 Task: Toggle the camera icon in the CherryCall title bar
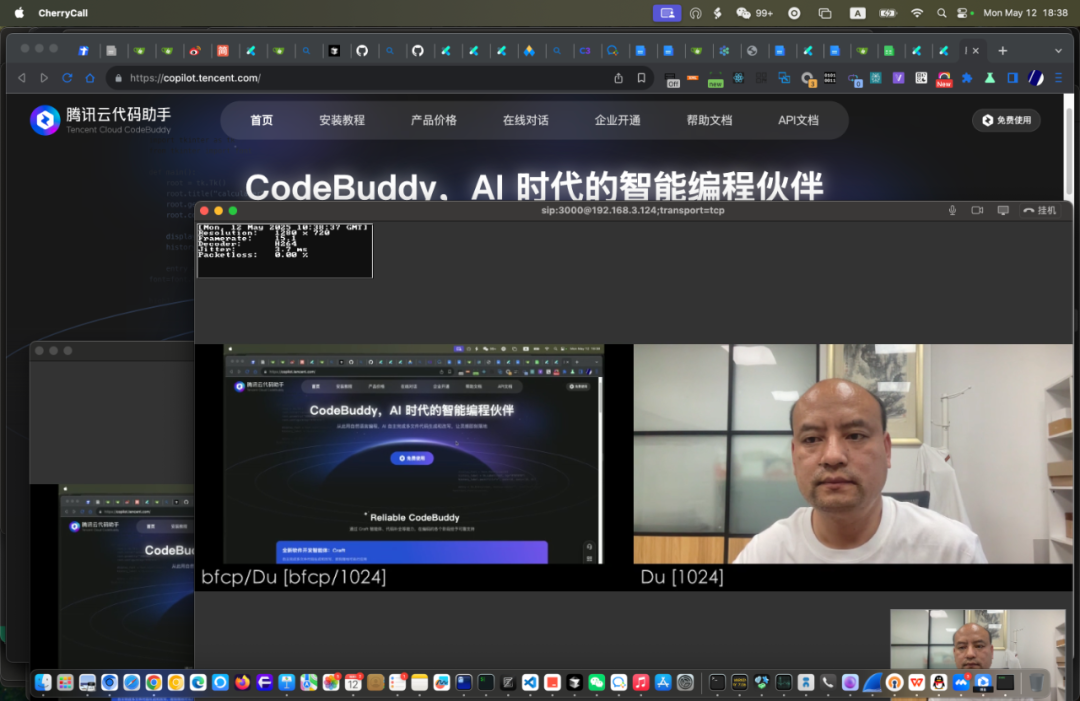coord(977,211)
